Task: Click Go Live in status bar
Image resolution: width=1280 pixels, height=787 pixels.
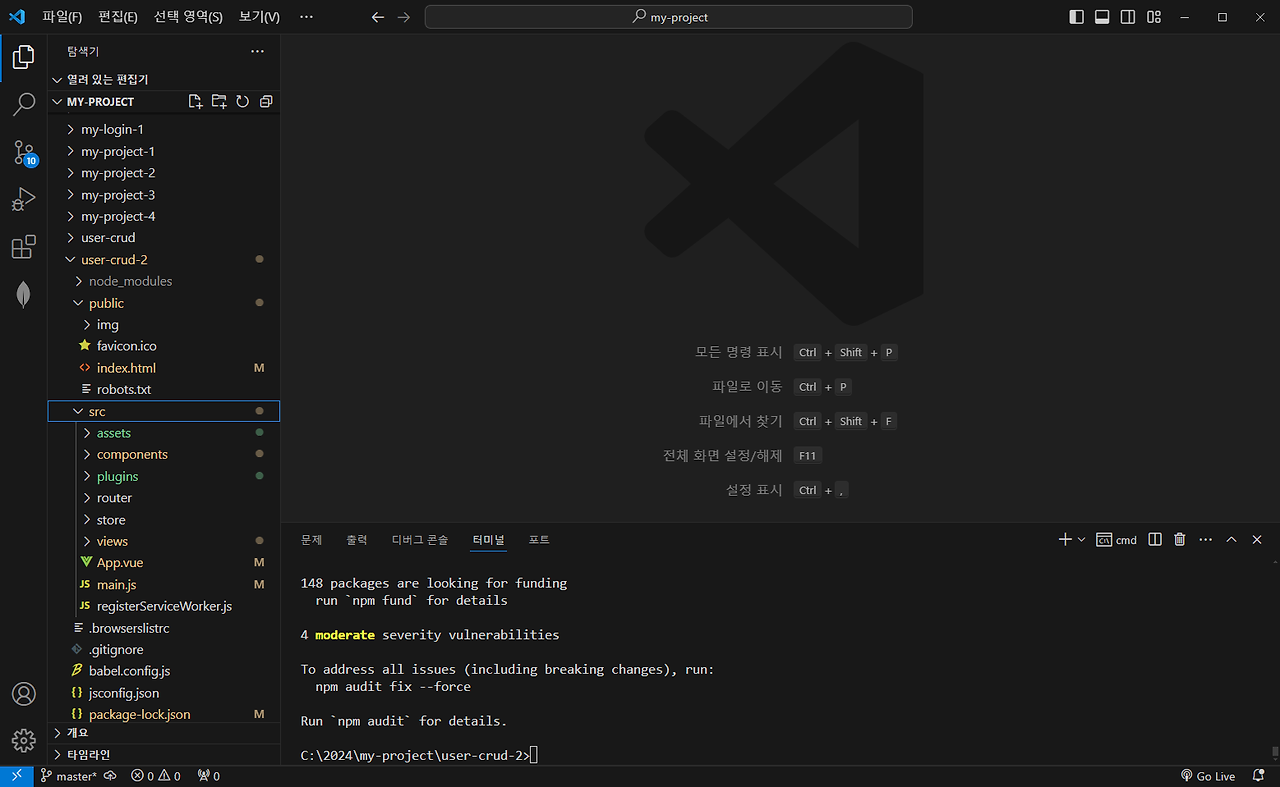Action: (x=1208, y=776)
